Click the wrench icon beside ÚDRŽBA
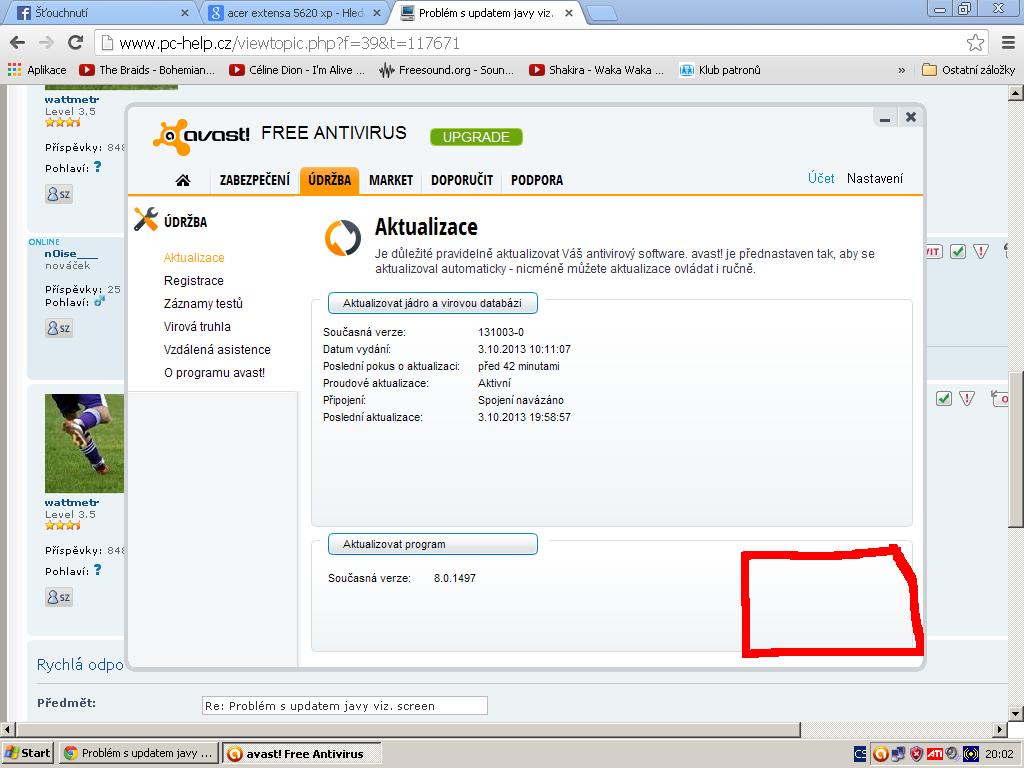Screen dimensions: 1024x768 pyautogui.click(x=146, y=219)
